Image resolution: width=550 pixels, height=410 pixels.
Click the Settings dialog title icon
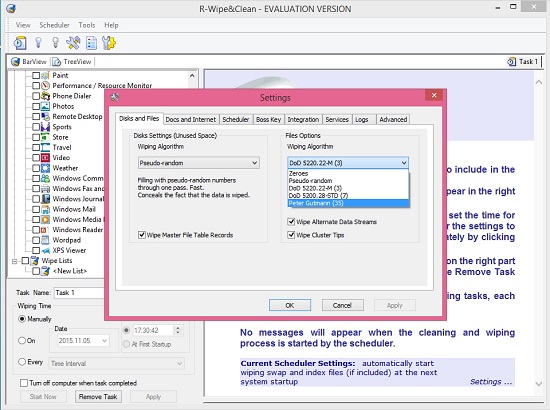(x=115, y=97)
